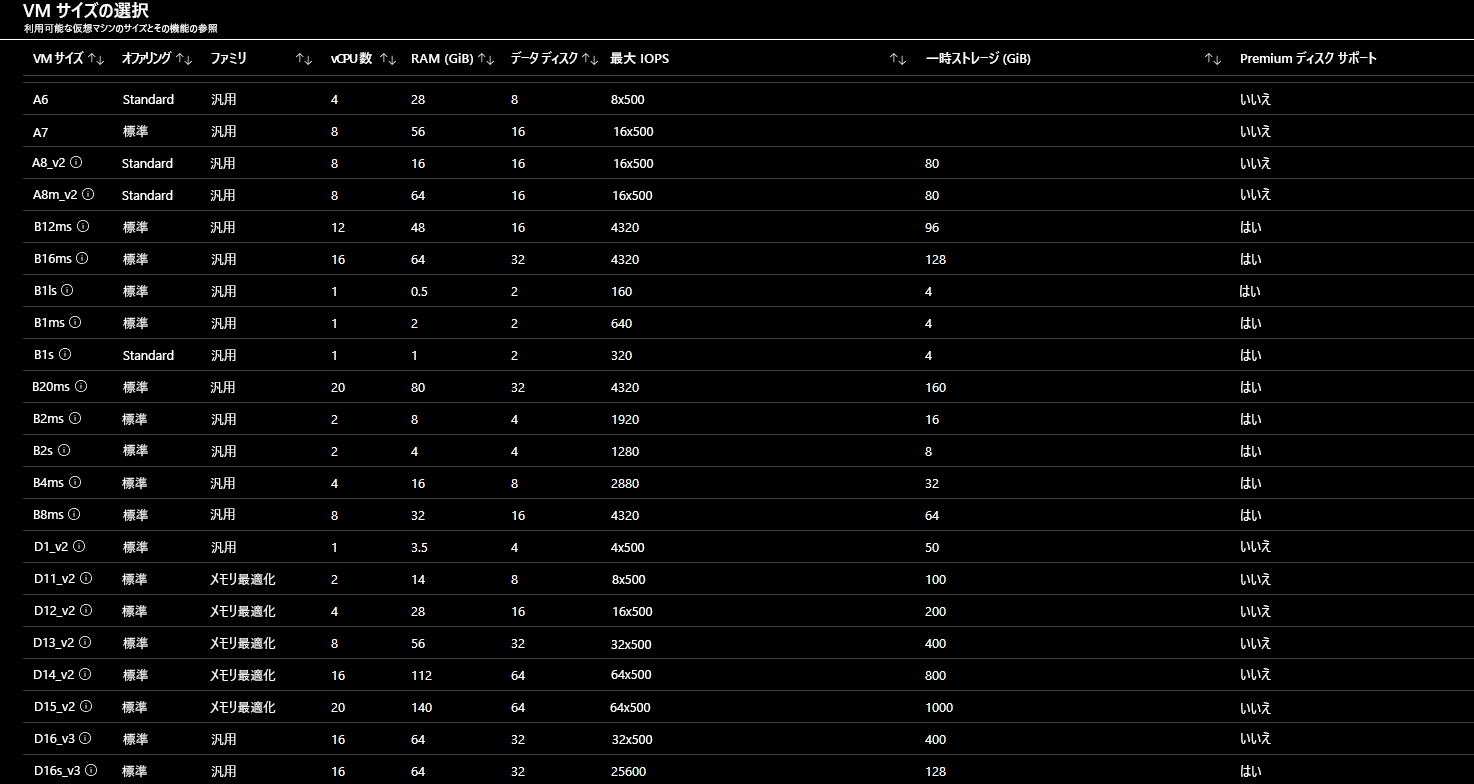Click the オファリング column header
This screenshot has width=1474, height=784.
[x=146, y=59]
